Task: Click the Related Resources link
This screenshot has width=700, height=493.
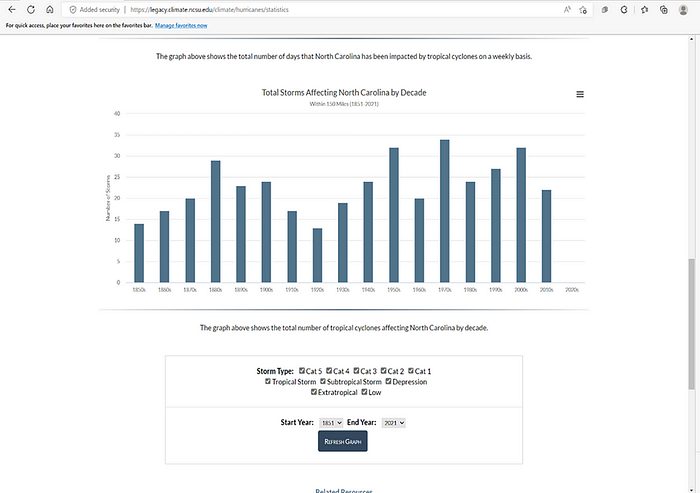Action: [x=344, y=490]
